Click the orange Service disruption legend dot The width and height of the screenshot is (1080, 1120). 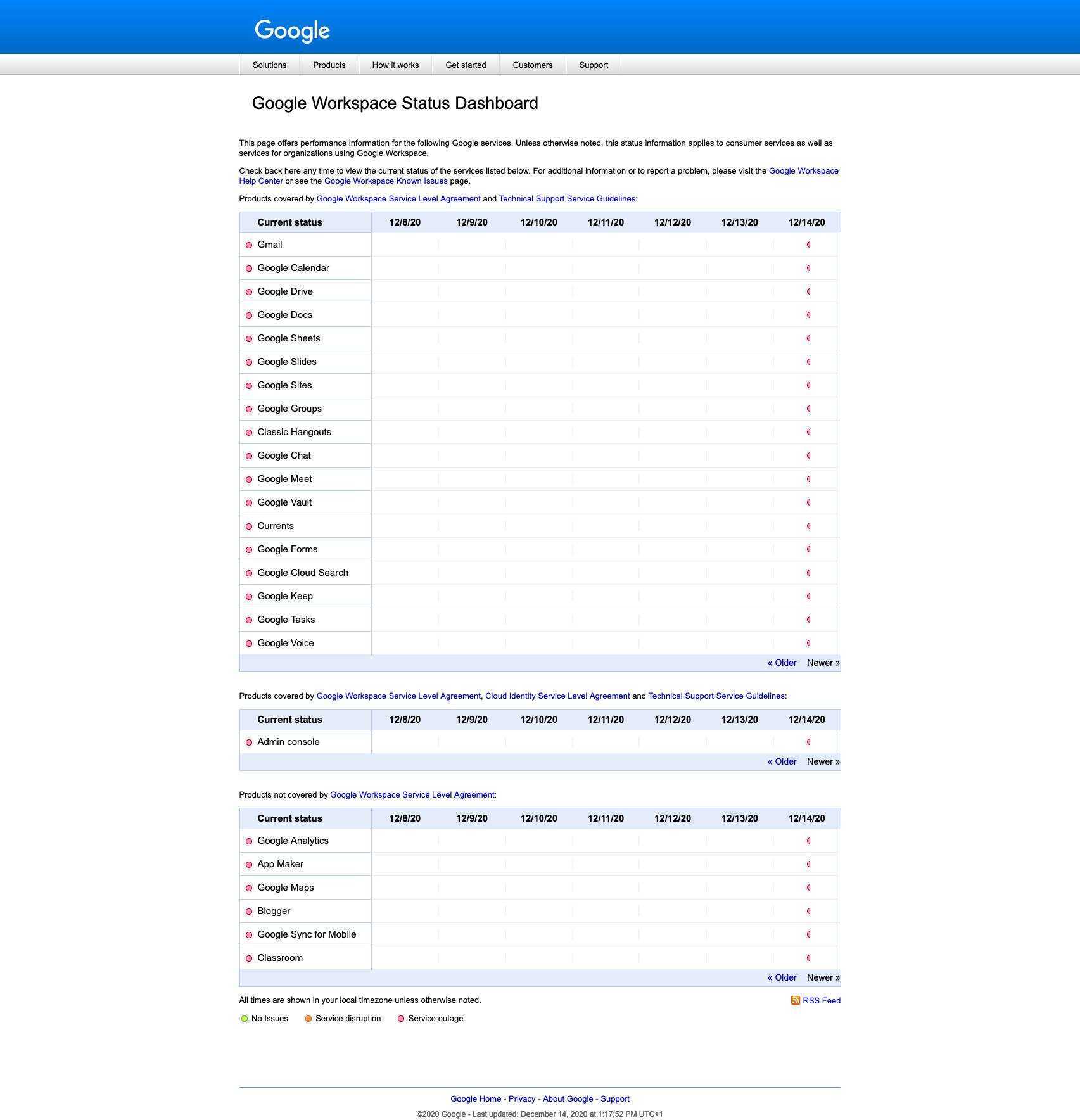tap(308, 1019)
